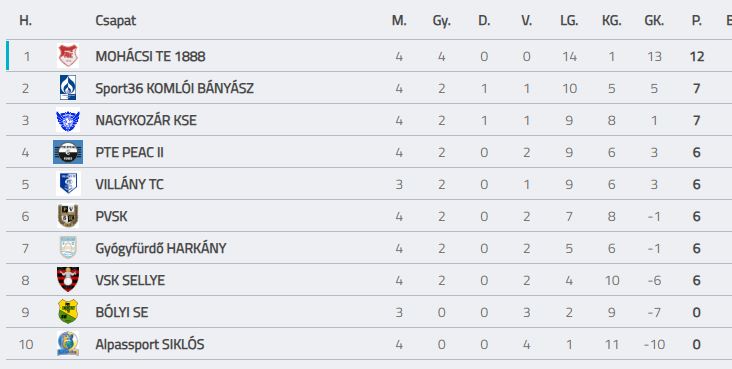The image size is (732, 369).
Task: Click the H. rank column header
Action: [26, 21]
